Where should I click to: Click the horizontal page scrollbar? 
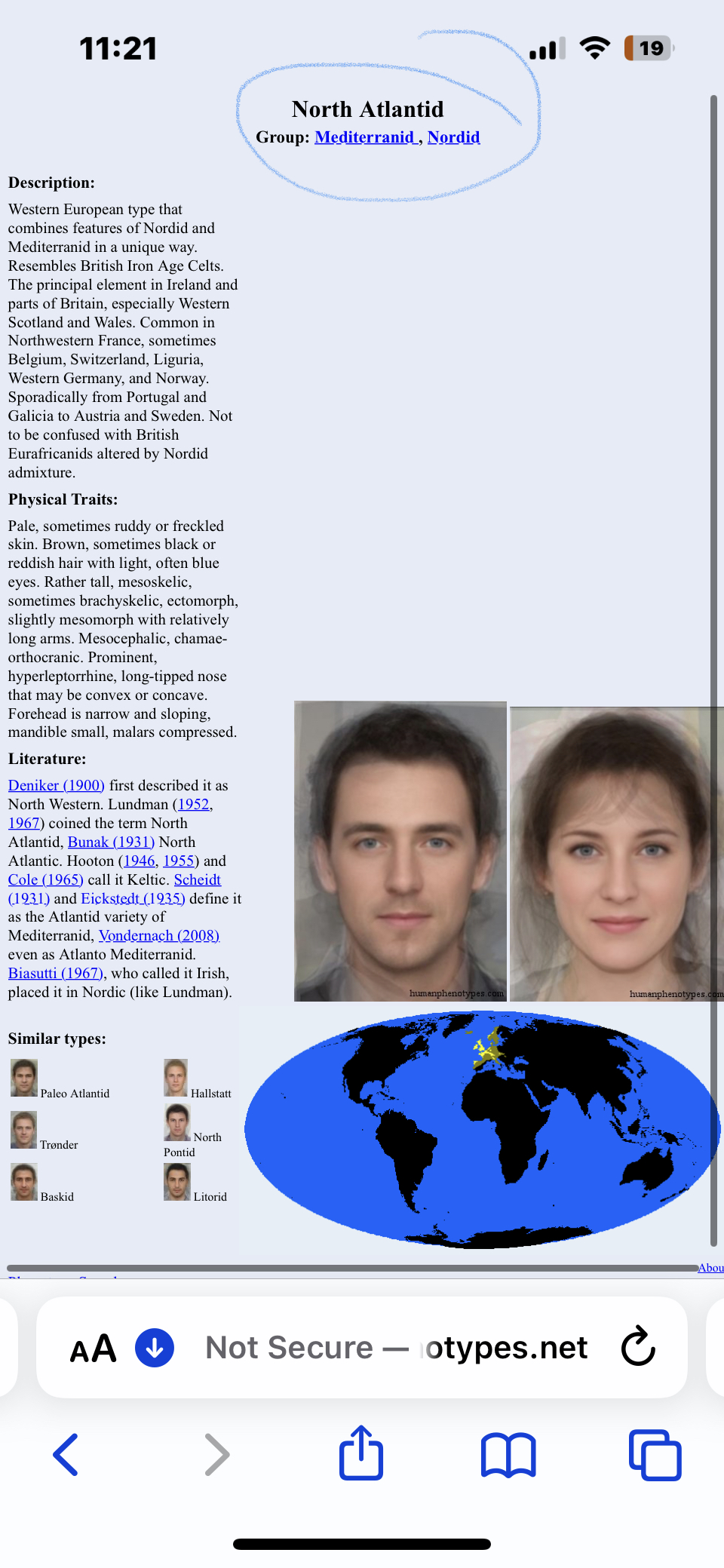click(x=352, y=1268)
